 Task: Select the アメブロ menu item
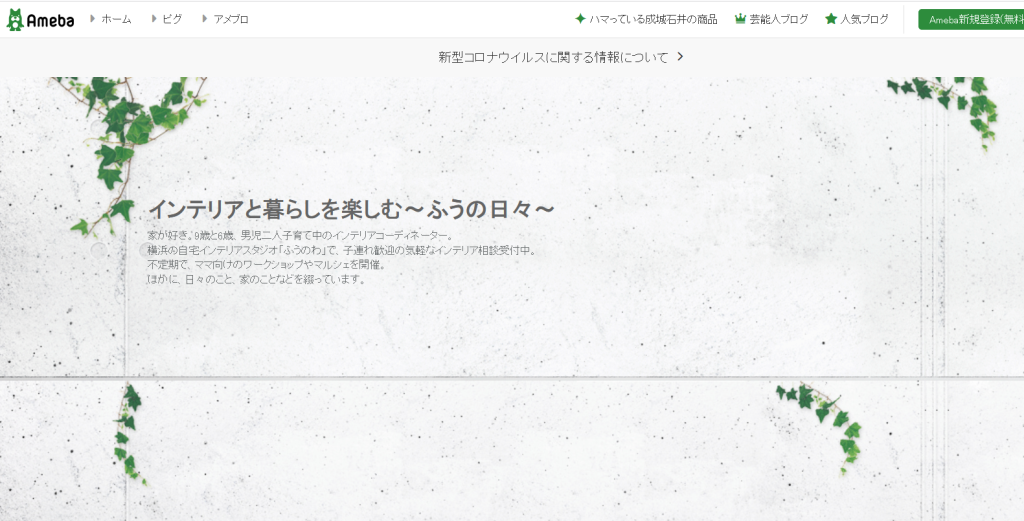231,19
